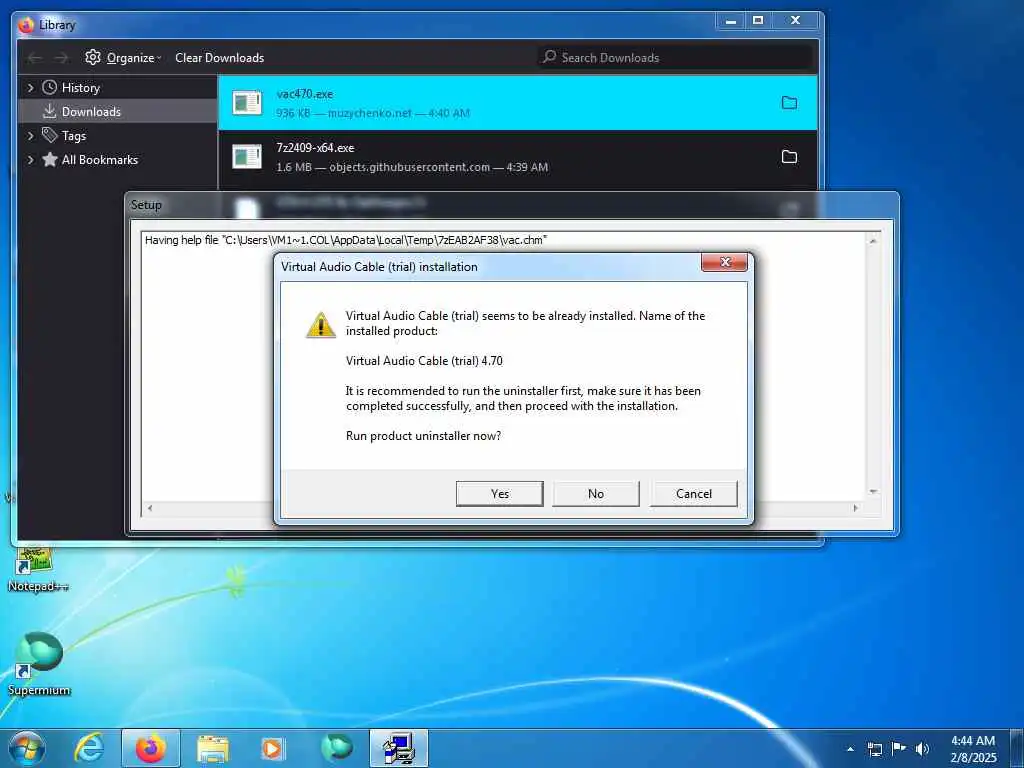This screenshot has width=1024, height=768.
Task: Click the Setup log scroll up arrow
Action: point(873,241)
